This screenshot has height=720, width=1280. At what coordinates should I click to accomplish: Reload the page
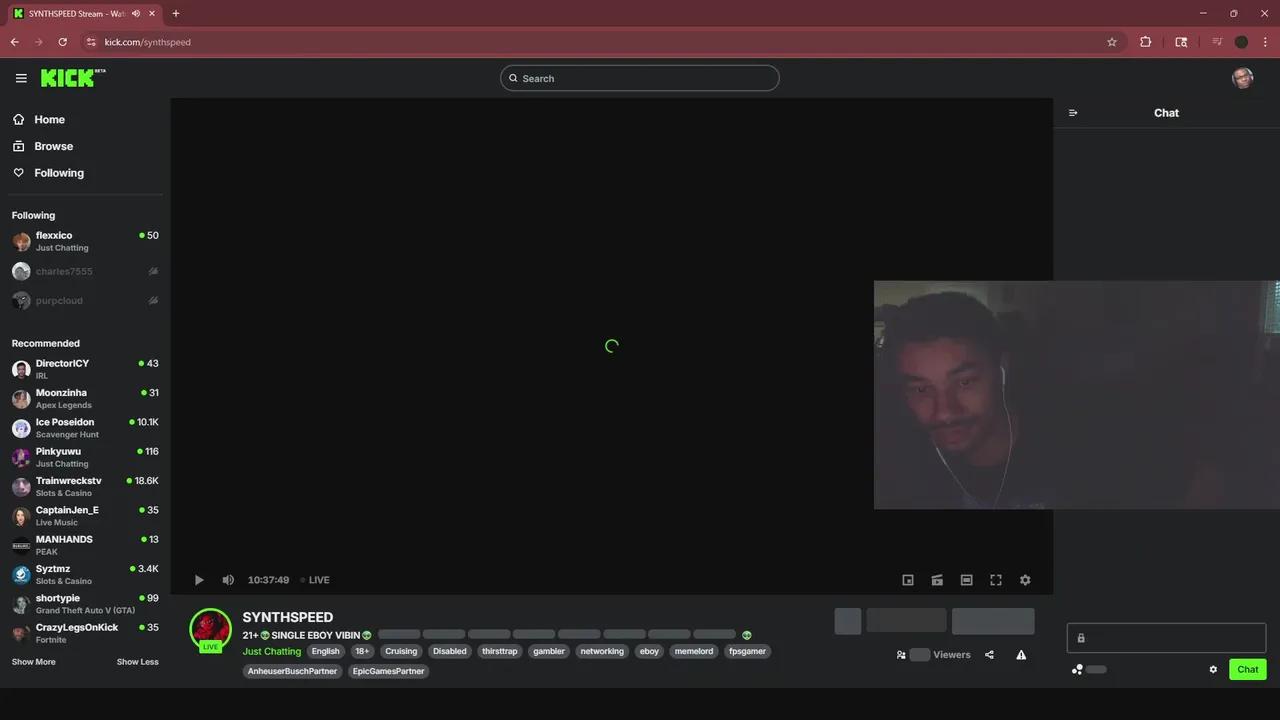click(x=62, y=42)
